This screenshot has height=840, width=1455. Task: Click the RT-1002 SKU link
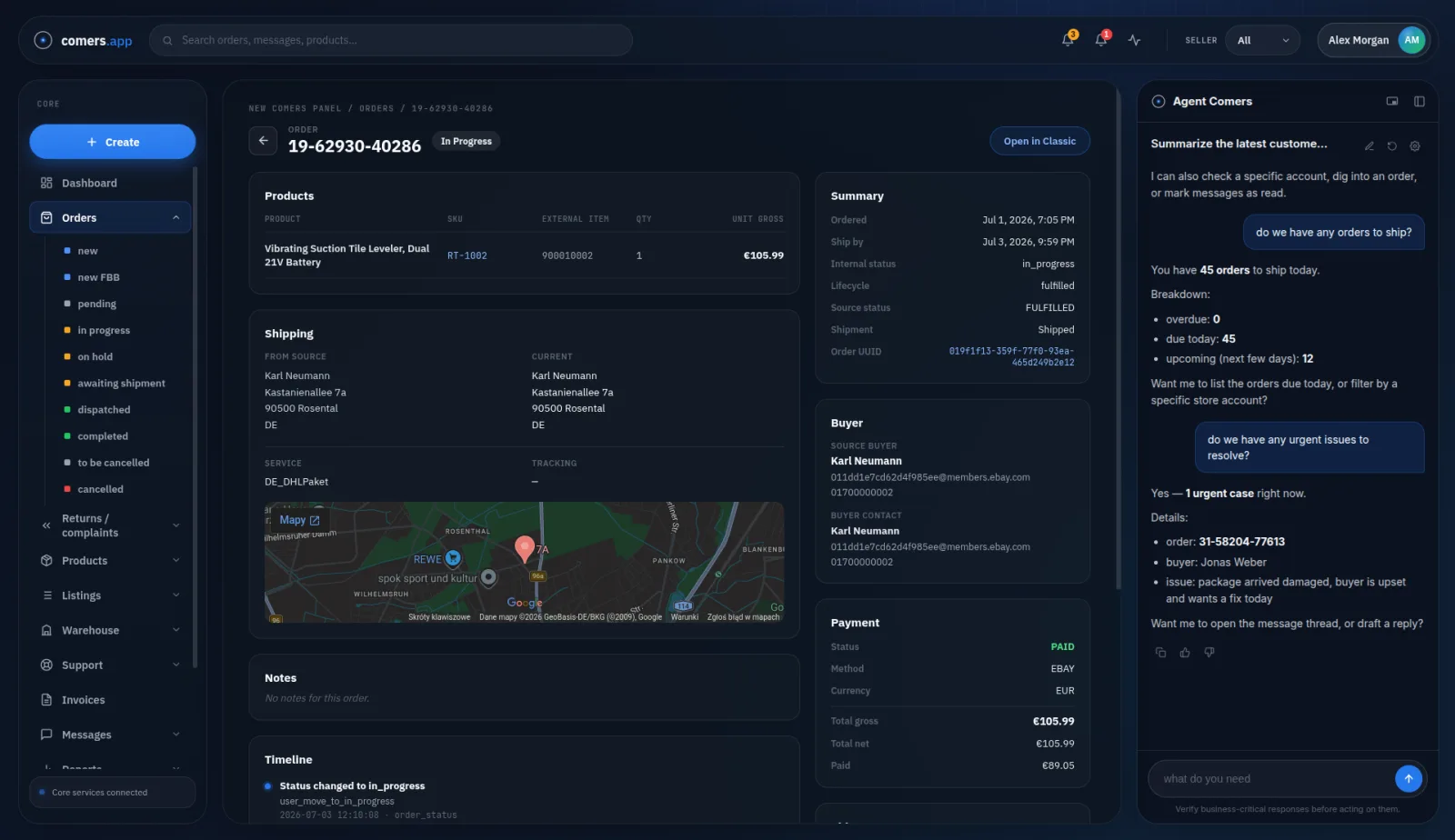[x=467, y=255]
